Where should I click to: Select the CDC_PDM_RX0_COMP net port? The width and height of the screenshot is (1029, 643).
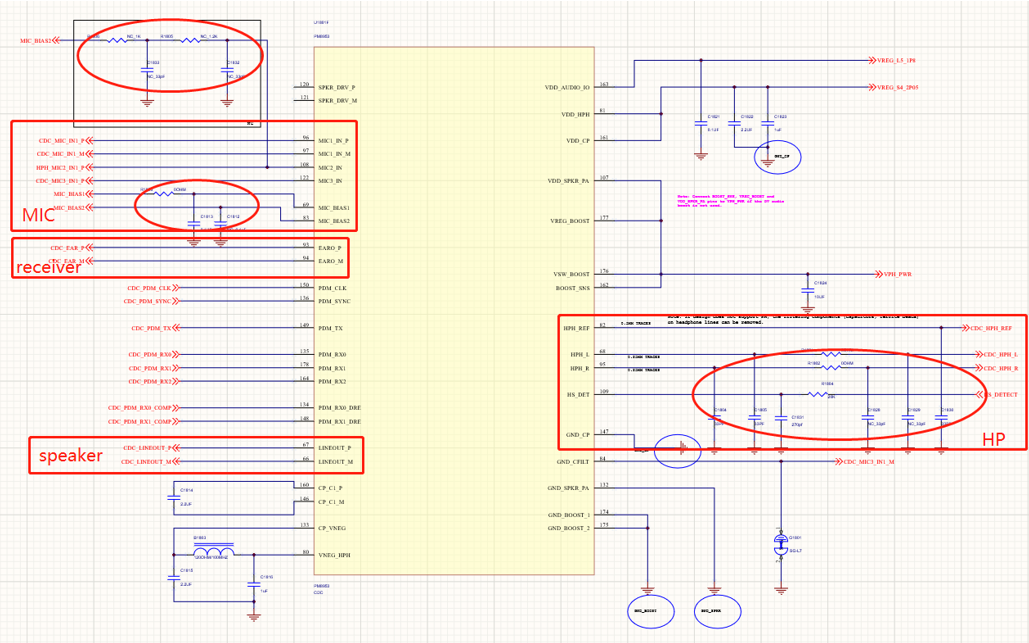[x=143, y=408]
